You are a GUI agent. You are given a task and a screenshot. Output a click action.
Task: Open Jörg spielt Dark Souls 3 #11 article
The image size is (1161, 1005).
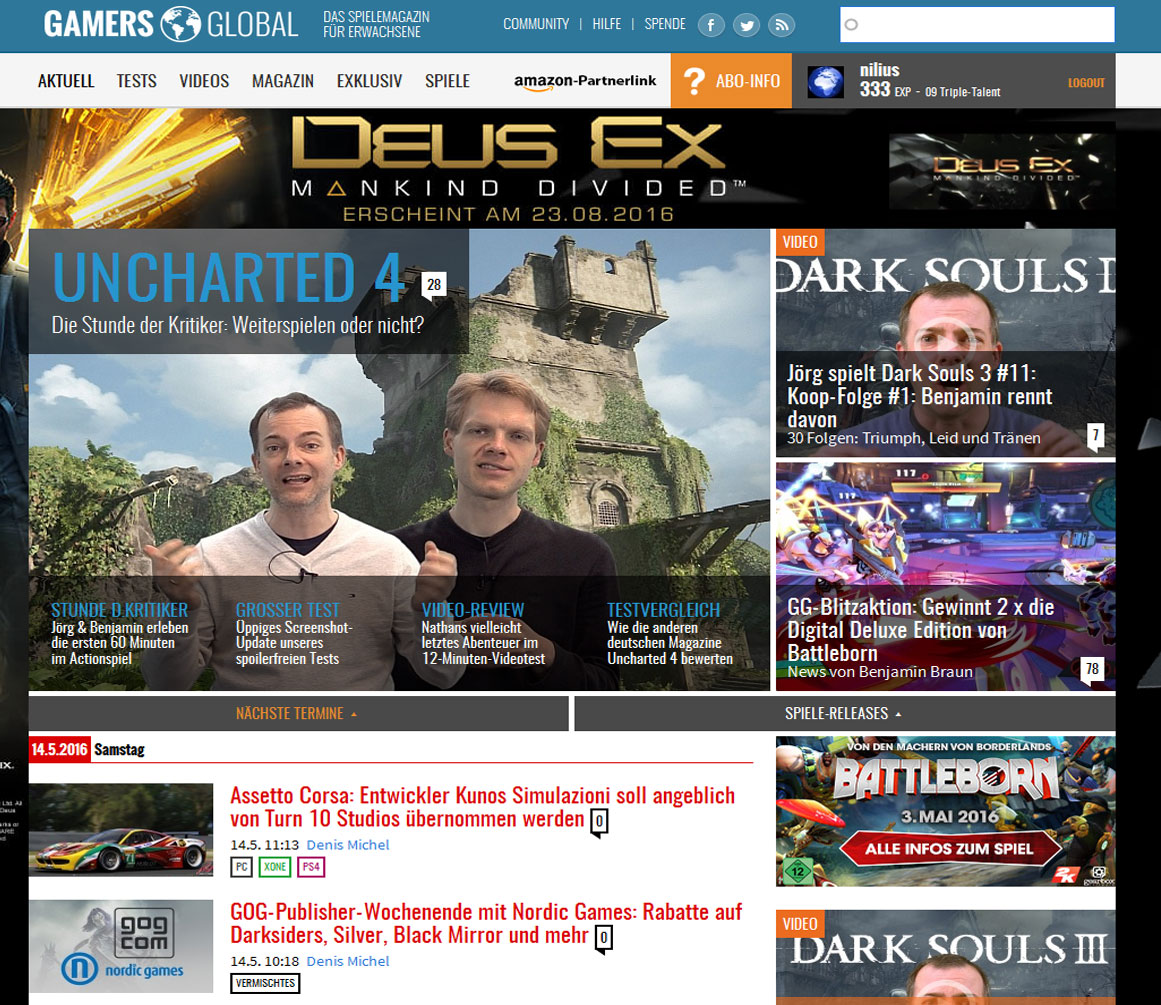pyautogui.click(x=920, y=396)
